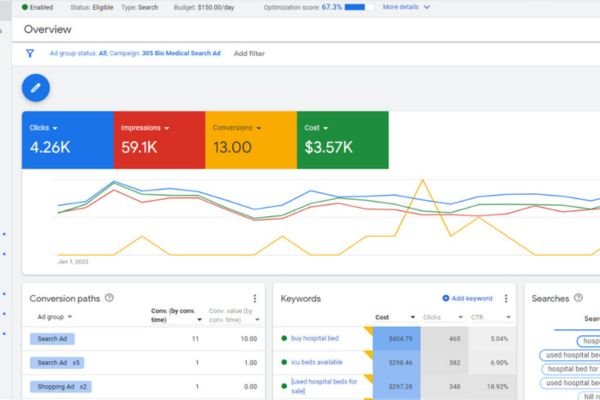Click Optimization score 67.3% value

tap(332, 7)
